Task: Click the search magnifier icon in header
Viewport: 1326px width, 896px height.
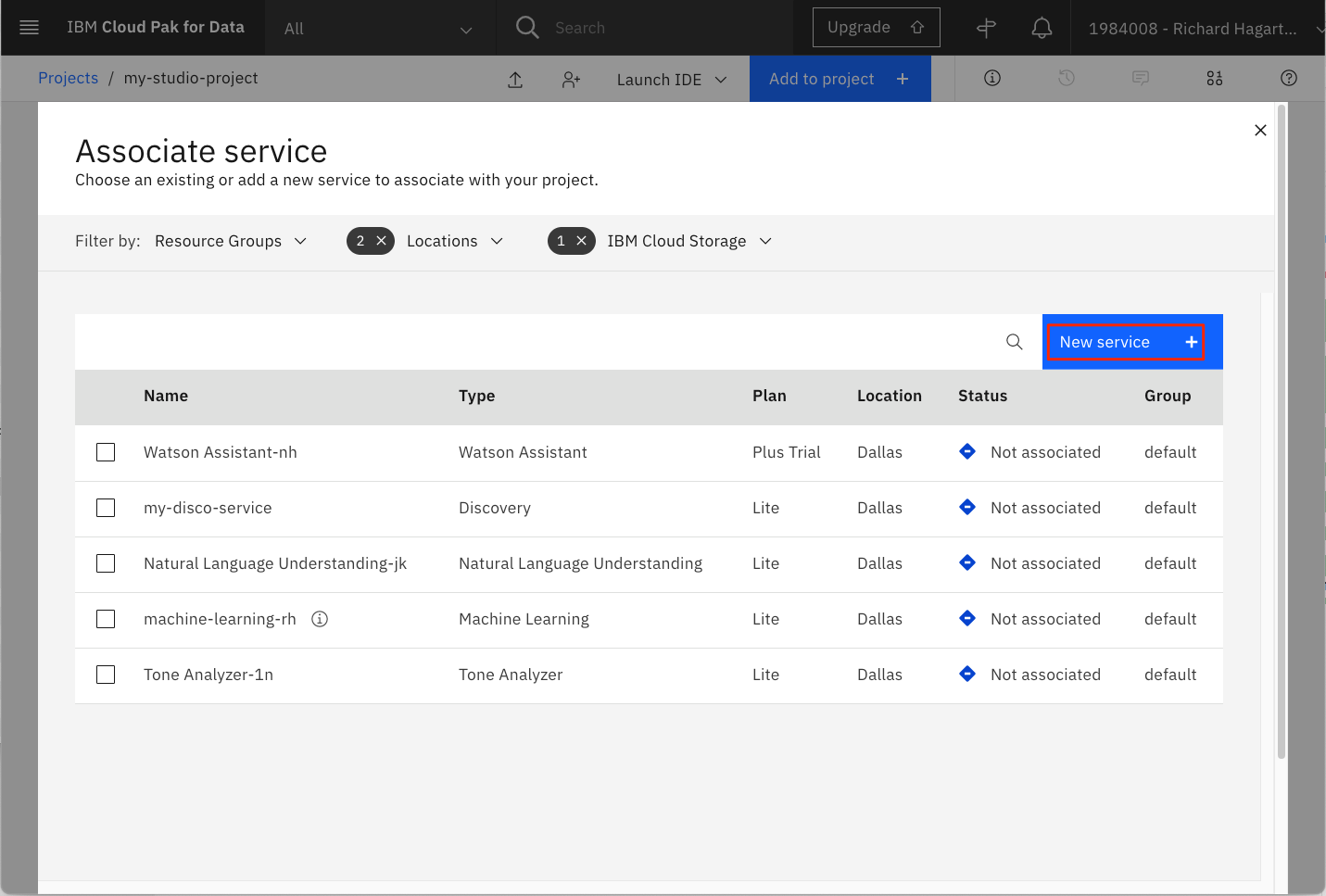Action: click(527, 28)
